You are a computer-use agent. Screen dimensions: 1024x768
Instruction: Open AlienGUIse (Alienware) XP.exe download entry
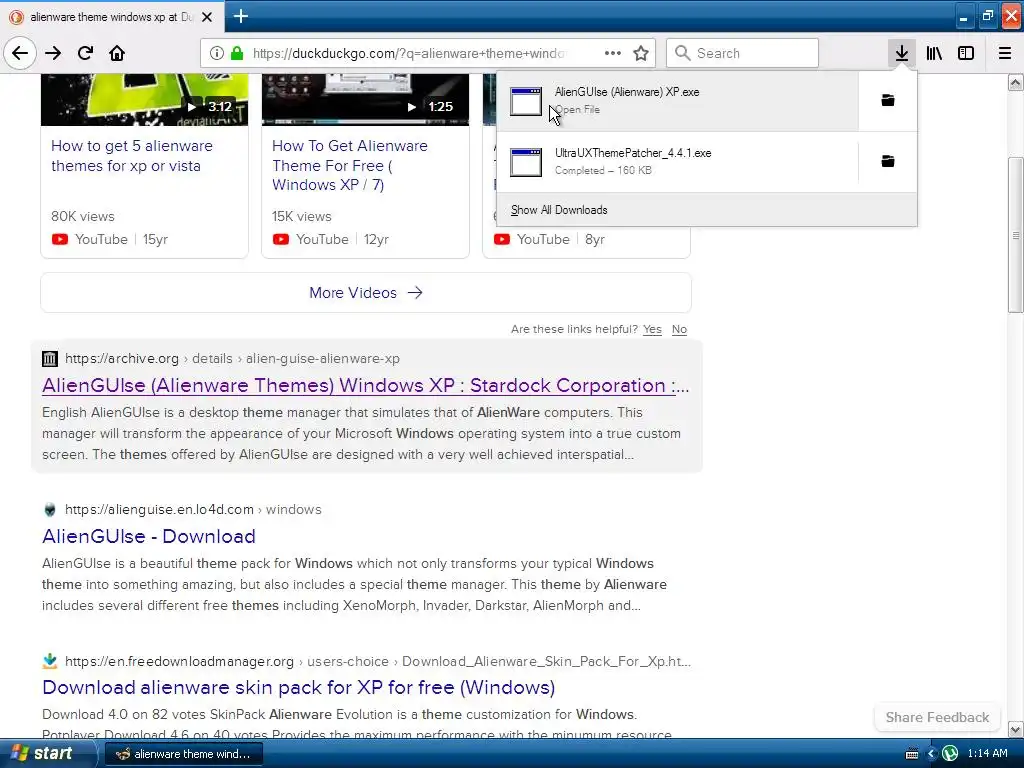[x=677, y=101]
